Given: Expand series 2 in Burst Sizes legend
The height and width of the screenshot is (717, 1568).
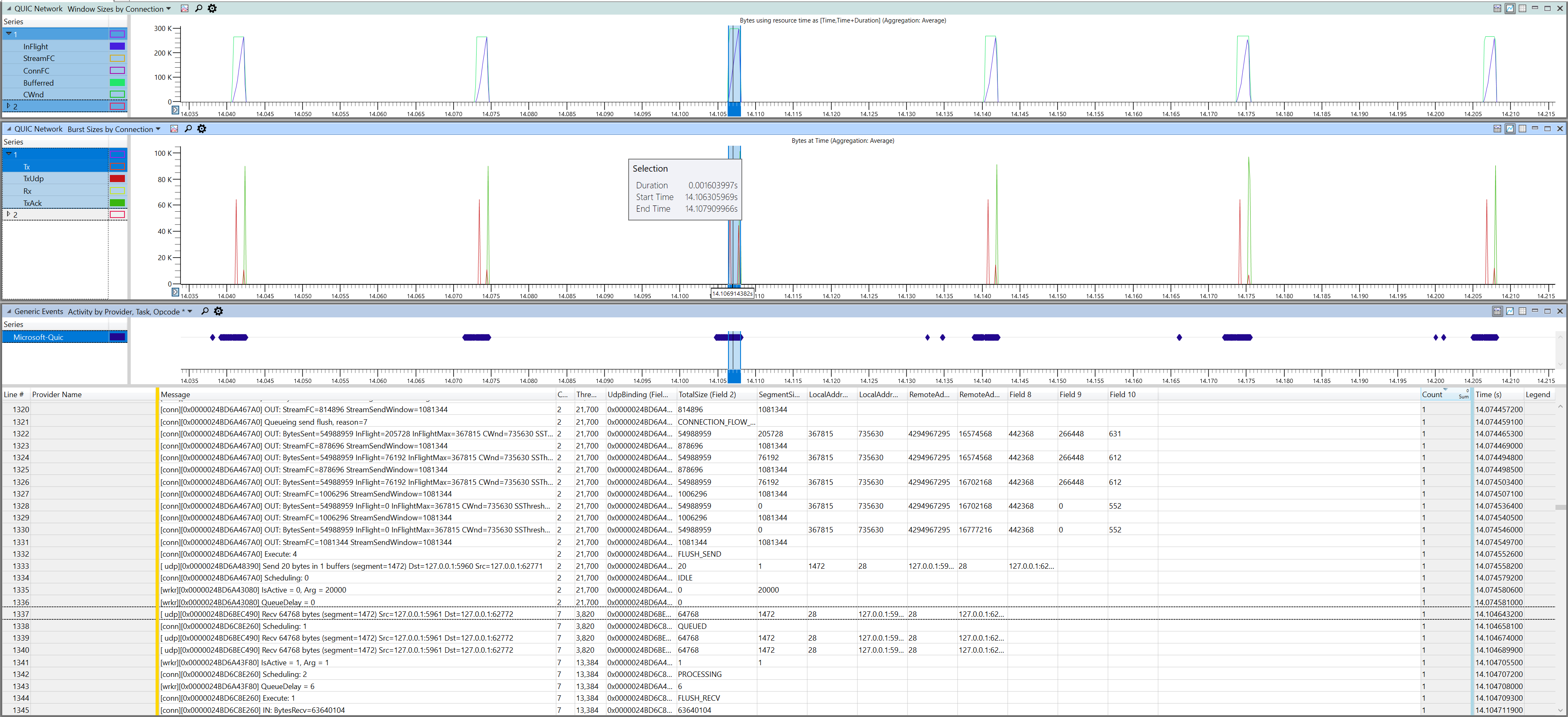Looking at the screenshot, I should (x=8, y=214).
